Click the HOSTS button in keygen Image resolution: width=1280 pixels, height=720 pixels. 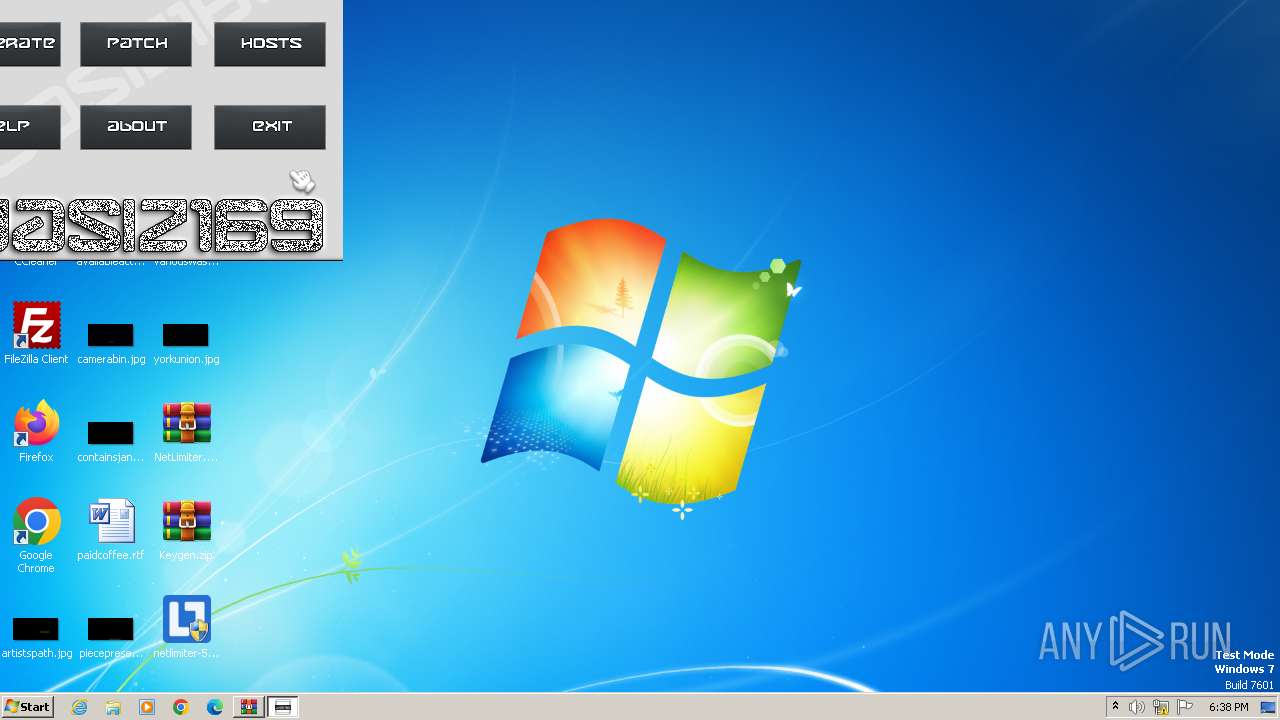[270, 44]
